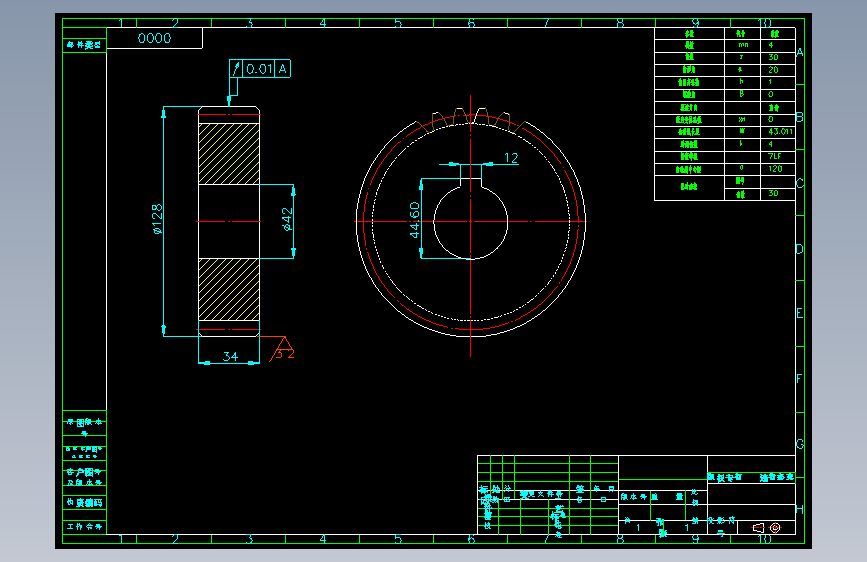Click the 43.011 value in parameter table

coord(780,132)
